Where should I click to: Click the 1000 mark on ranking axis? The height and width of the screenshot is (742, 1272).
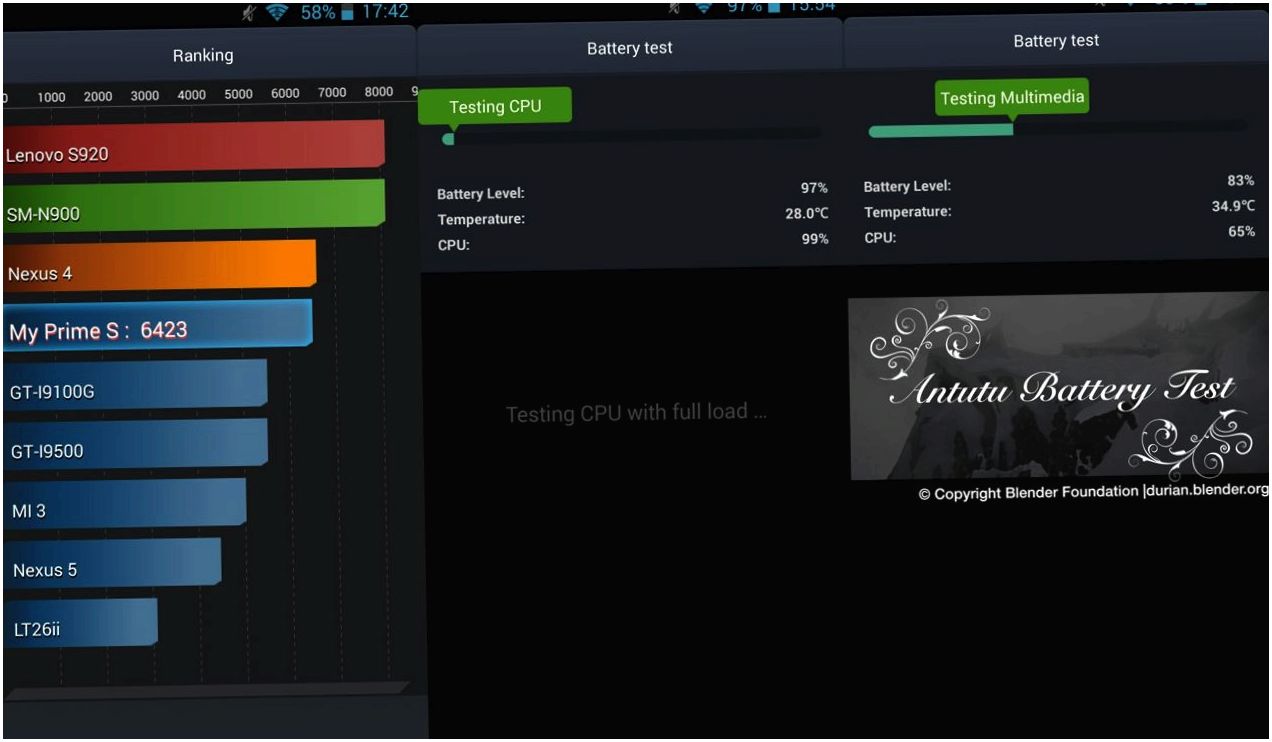(51, 97)
